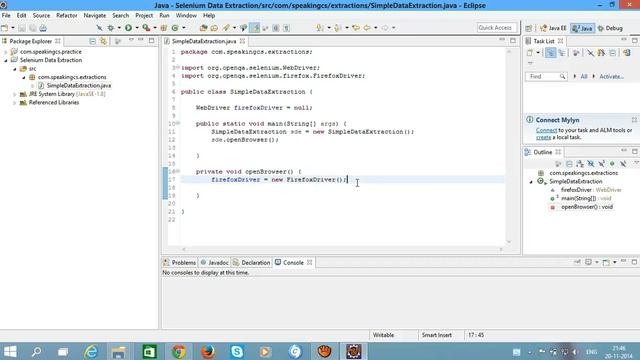Screen dimensions: 640x360
Task: Toggle Link with Editor in Package Explorer
Action: [103, 41]
